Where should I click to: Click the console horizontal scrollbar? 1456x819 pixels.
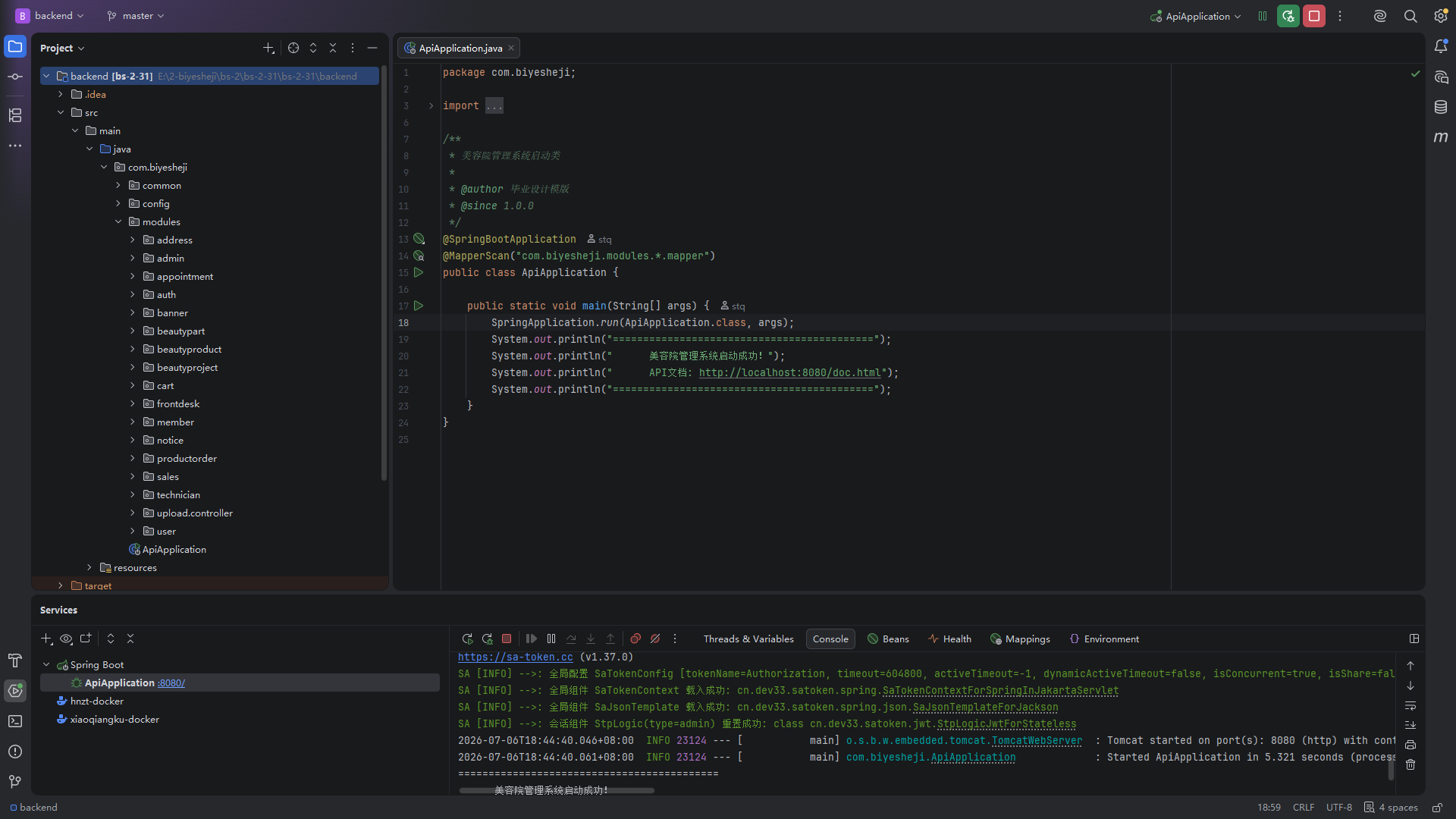pyautogui.click(x=557, y=790)
